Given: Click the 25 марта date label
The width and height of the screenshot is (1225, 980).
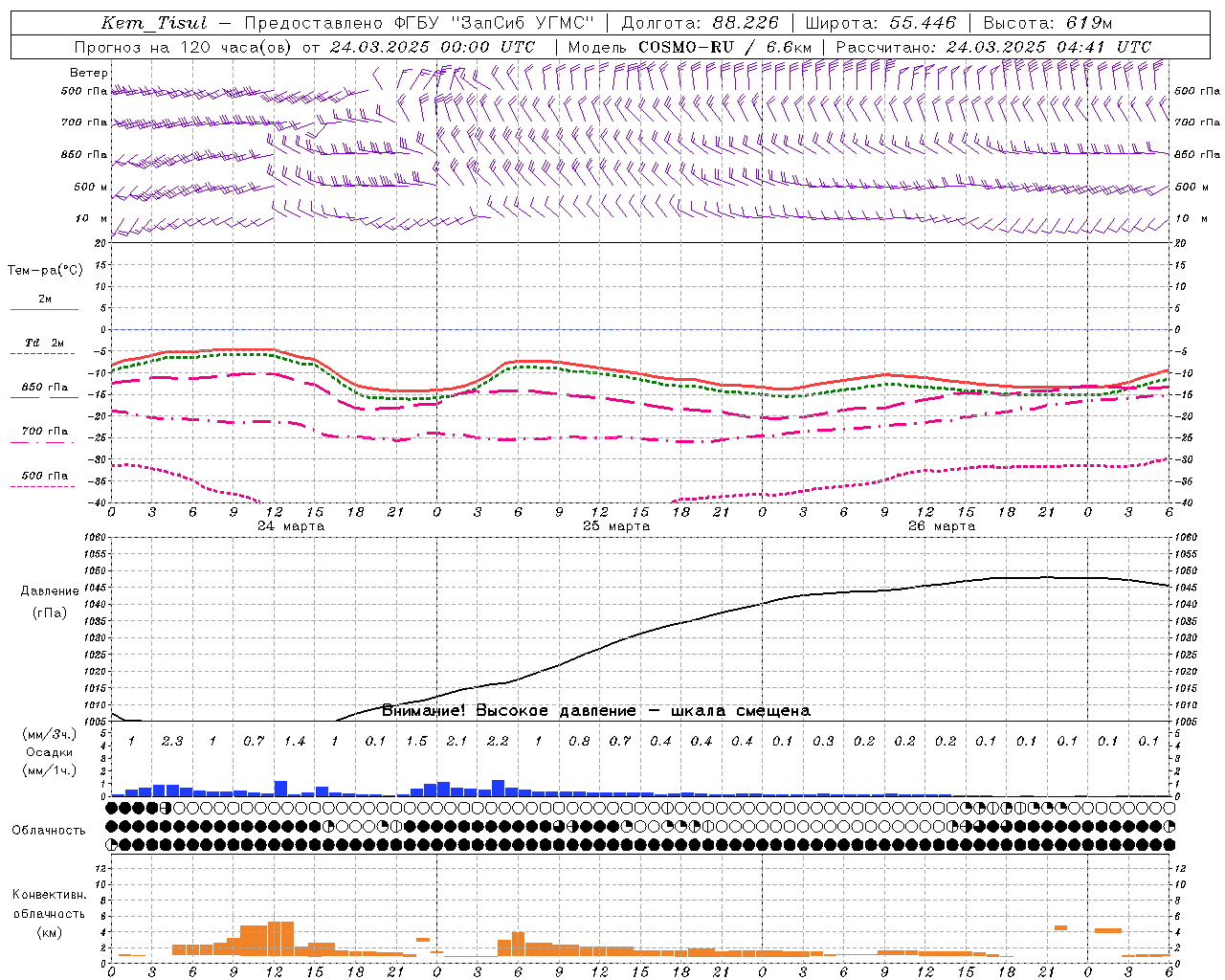Looking at the screenshot, I should (616, 526).
